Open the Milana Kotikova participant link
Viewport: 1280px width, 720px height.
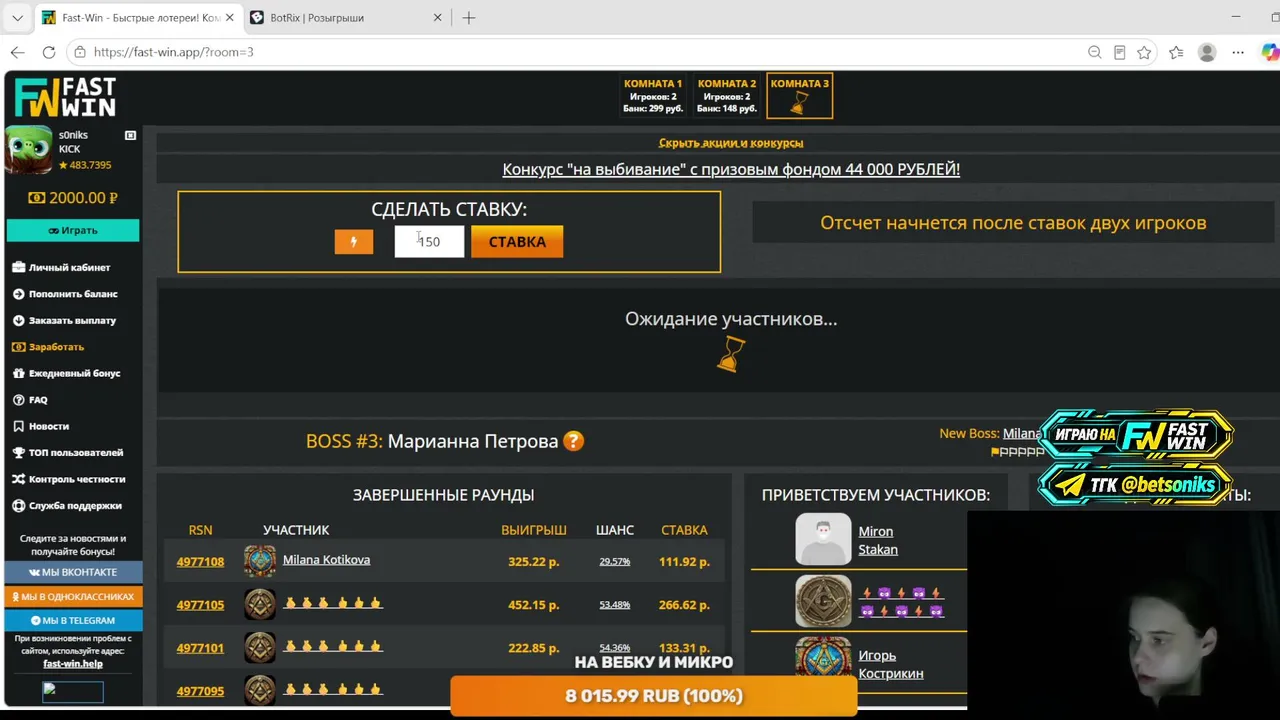[326, 560]
